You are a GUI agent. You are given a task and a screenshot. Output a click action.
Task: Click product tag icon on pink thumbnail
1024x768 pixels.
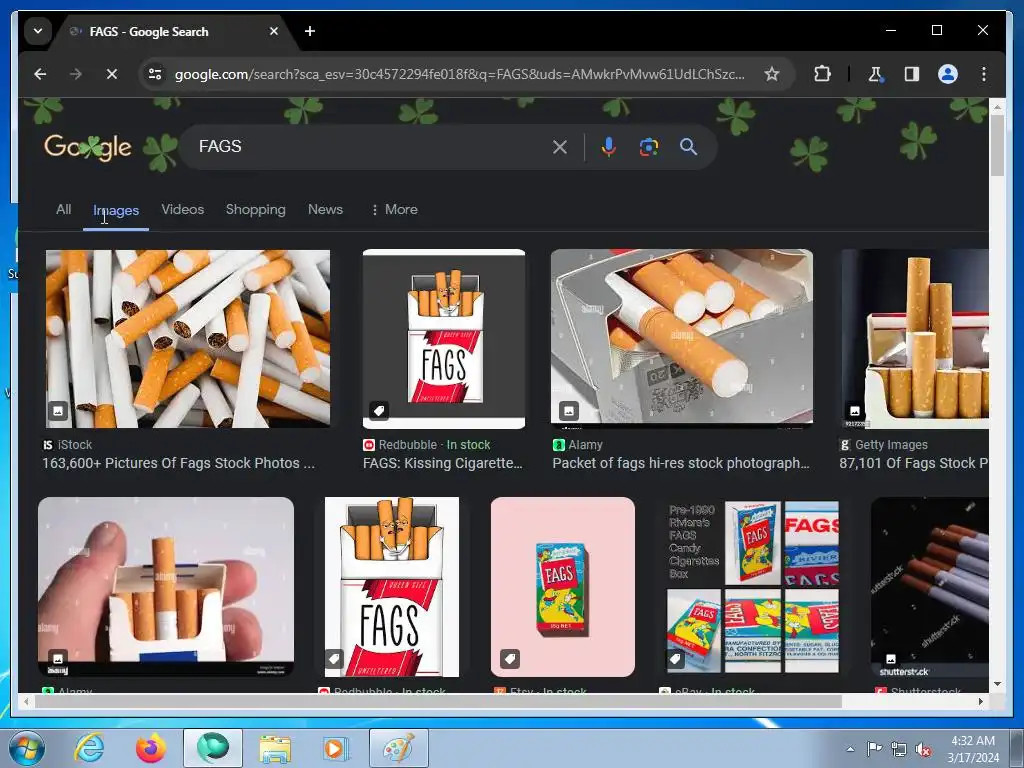click(x=509, y=658)
